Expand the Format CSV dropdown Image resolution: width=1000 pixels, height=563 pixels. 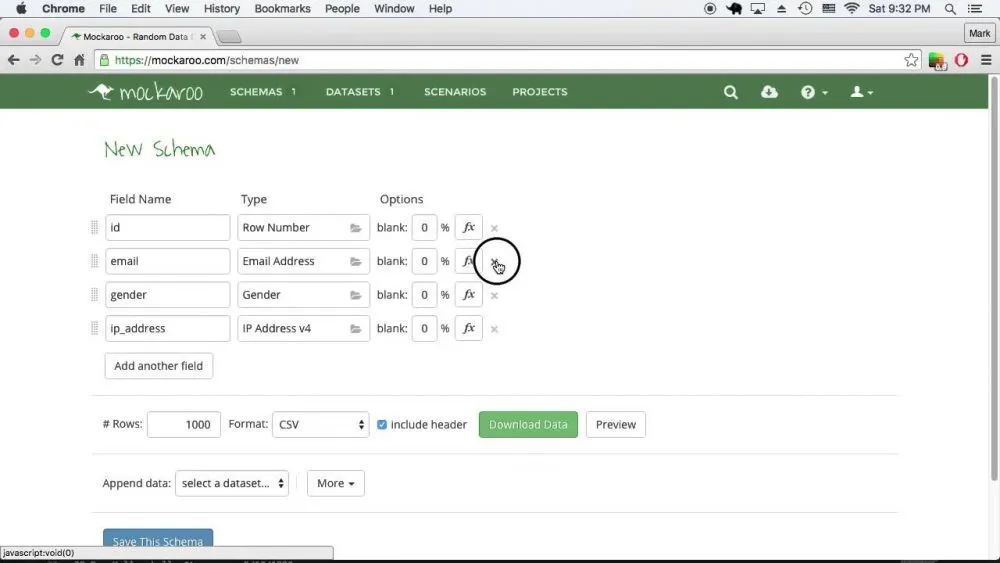(321, 425)
